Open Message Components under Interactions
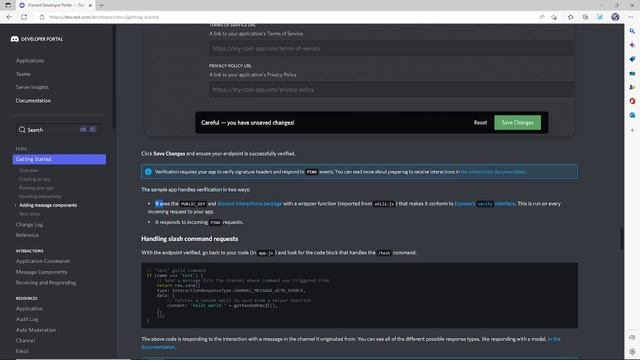The image size is (640, 360). 42,272
